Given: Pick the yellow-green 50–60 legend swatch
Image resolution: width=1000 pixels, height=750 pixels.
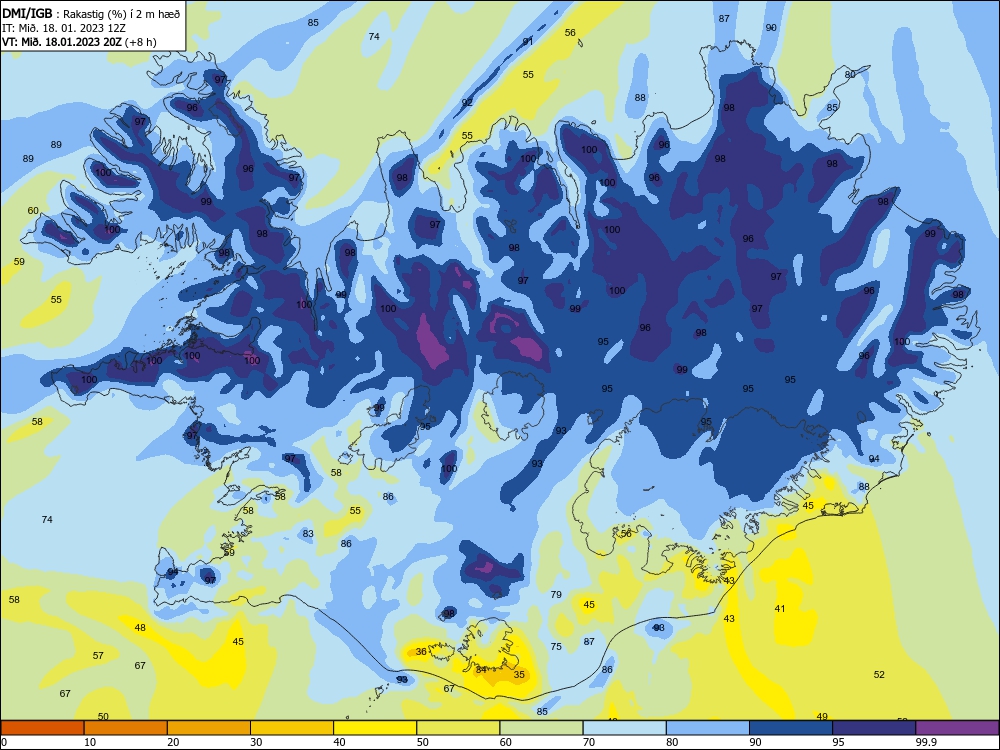Looking at the screenshot, I should pos(458,728).
